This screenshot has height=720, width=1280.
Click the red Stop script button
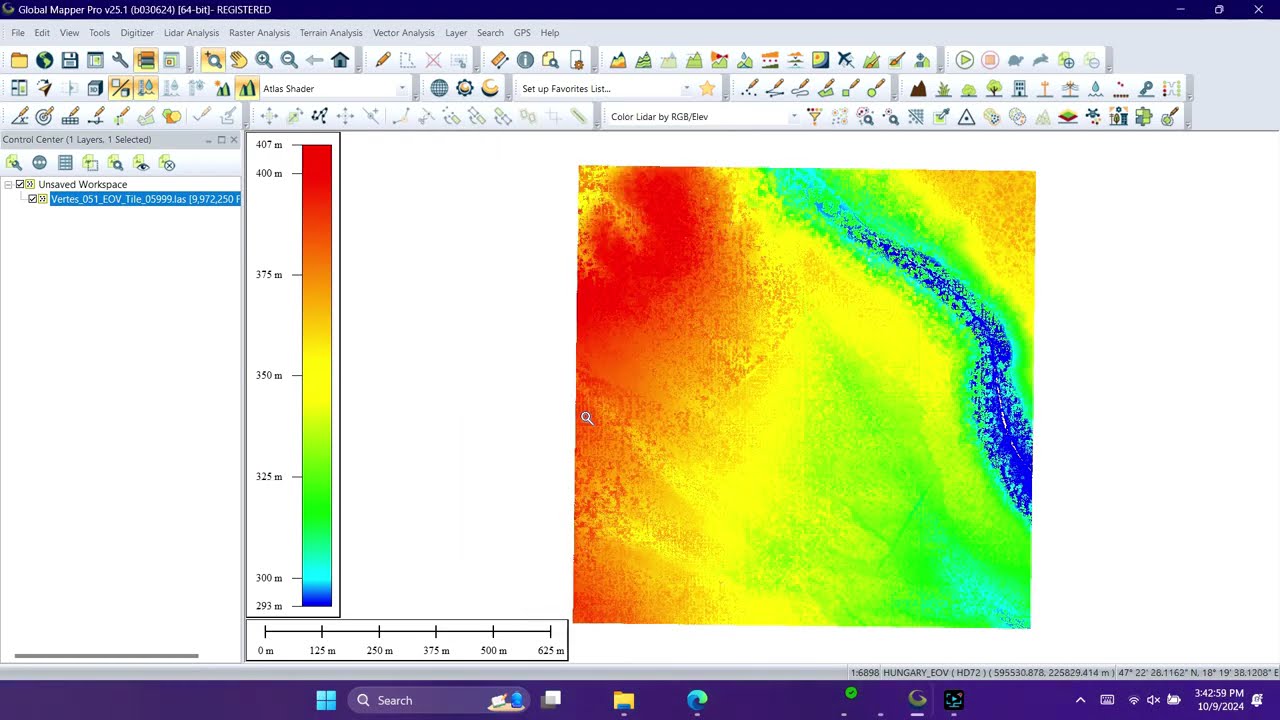[x=990, y=61]
